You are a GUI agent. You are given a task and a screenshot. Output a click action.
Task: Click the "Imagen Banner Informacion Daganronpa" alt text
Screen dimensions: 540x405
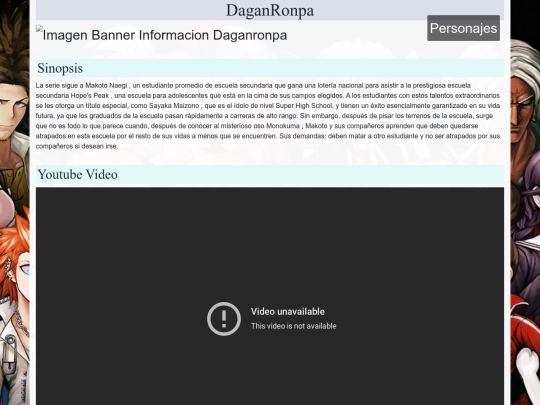pyautogui.click(x=165, y=35)
